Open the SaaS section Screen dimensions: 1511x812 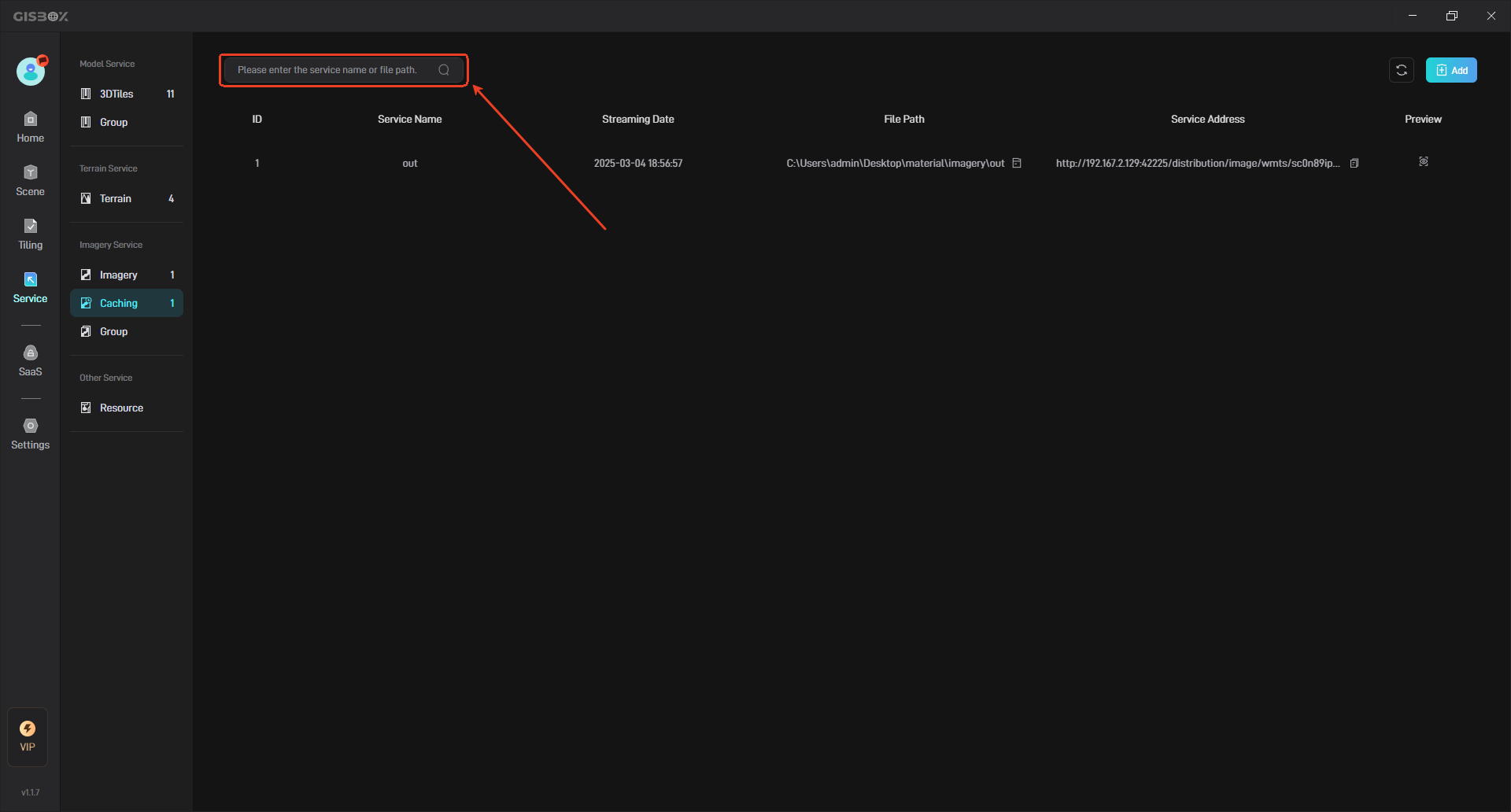(30, 361)
